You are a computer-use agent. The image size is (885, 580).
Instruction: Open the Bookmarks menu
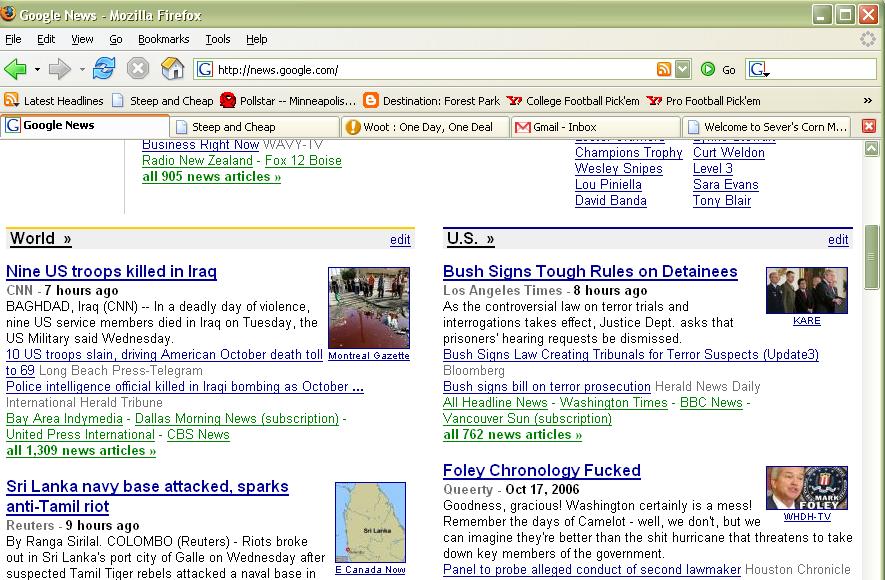pyautogui.click(x=163, y=39)
